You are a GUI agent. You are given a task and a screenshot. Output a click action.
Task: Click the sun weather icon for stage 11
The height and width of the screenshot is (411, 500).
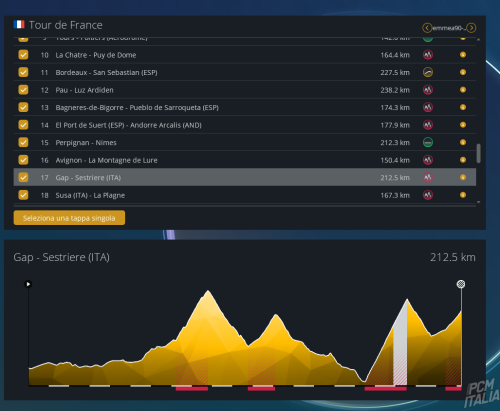click(463, 72)
